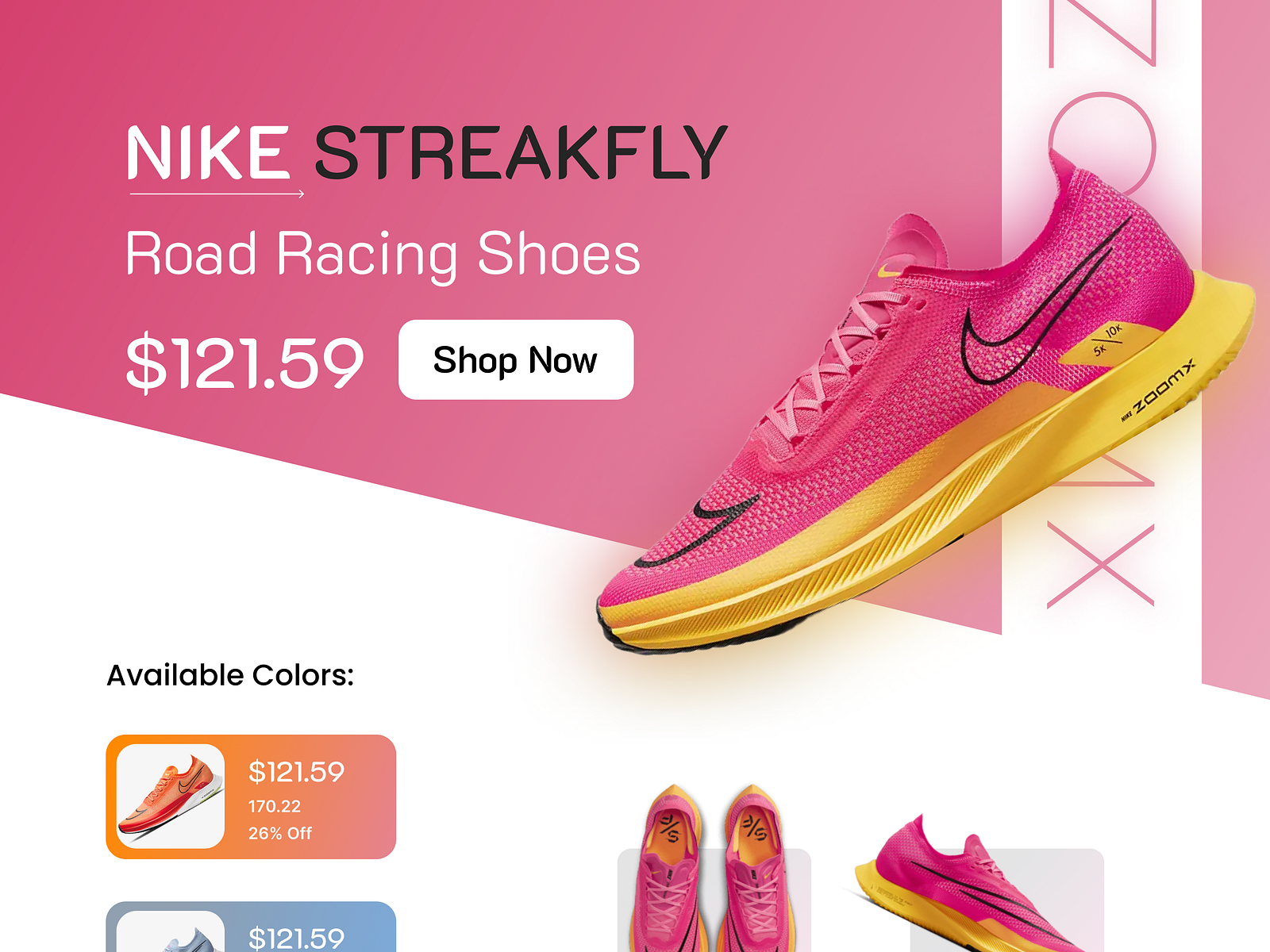Click the Shop Now button
The image size is (1270, 952).
click(x=516, y=359)
